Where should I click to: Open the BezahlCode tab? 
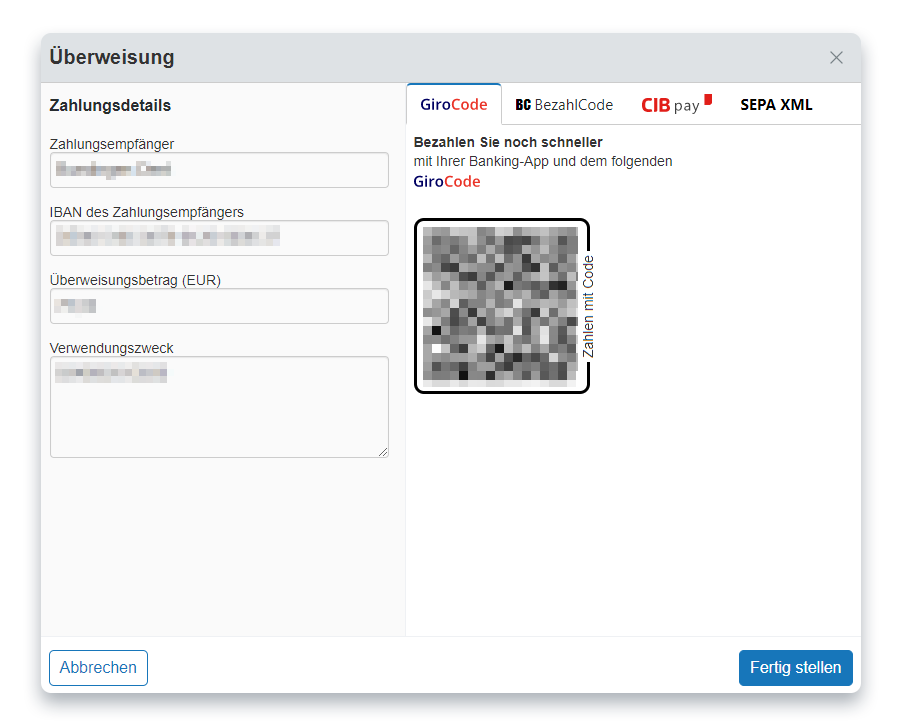click(x=564, y=105)
